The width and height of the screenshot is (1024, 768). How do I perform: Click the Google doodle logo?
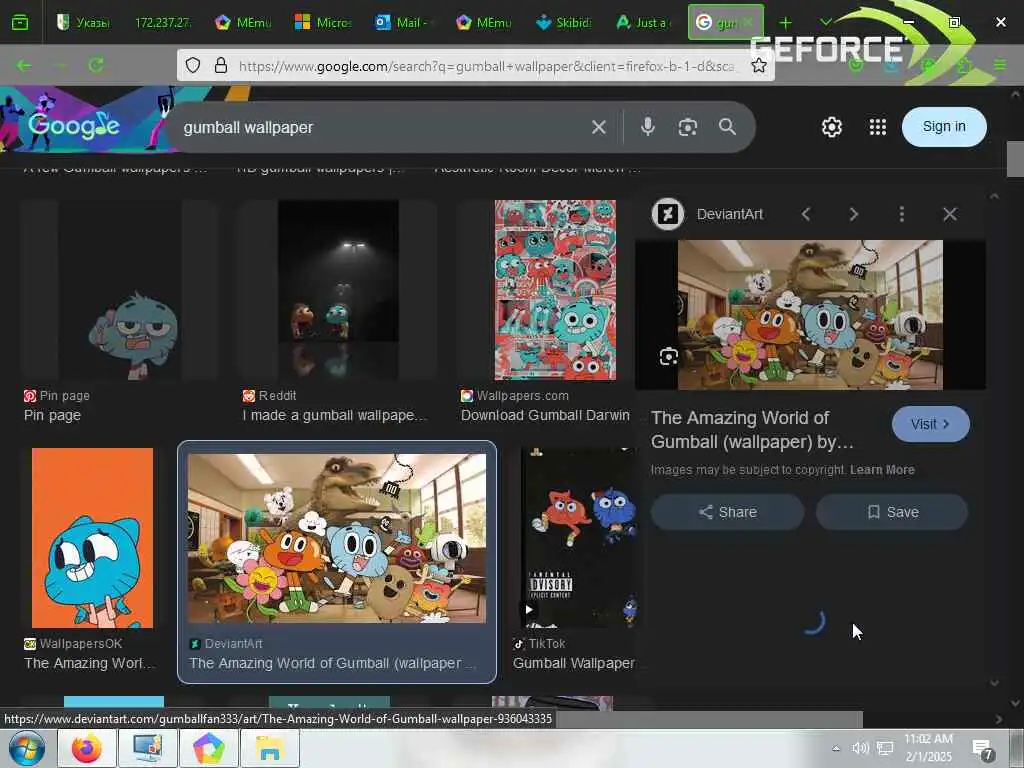73,123
